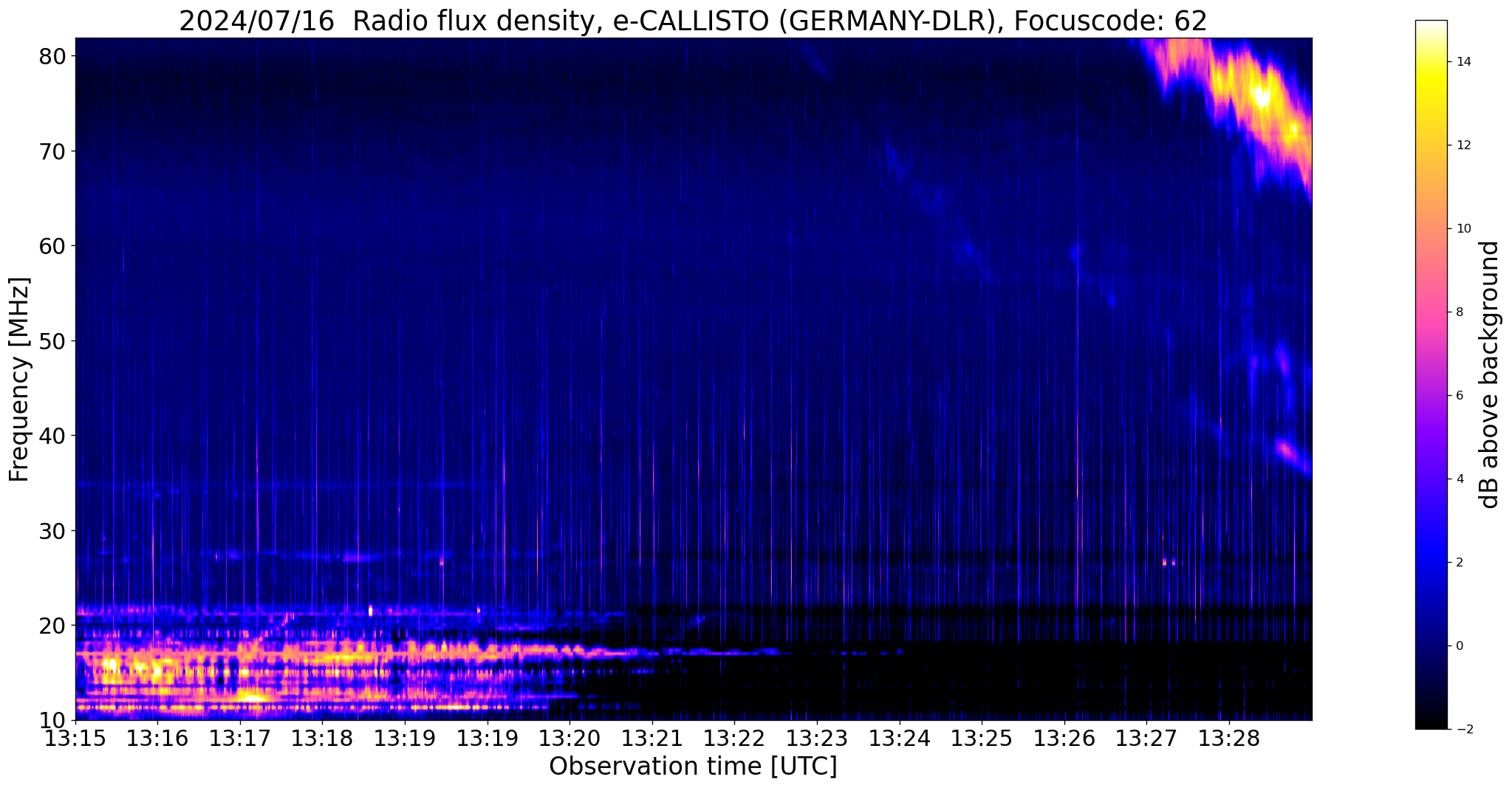Select the 13:20 time tick label
Image resolution: width=1512 pixels, height=788 pixels.
pyautogui.click(x=569, y=738)
